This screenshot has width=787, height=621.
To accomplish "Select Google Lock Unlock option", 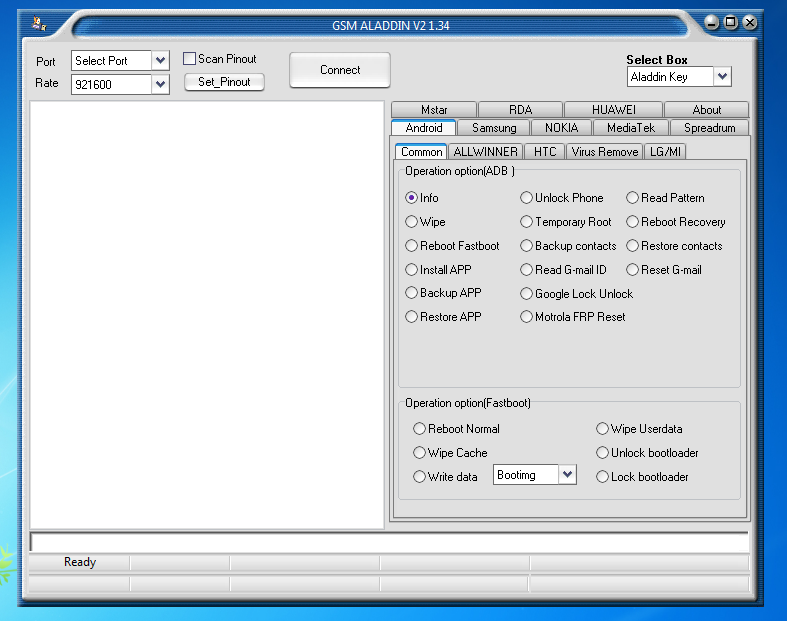I will pos(526,294).
